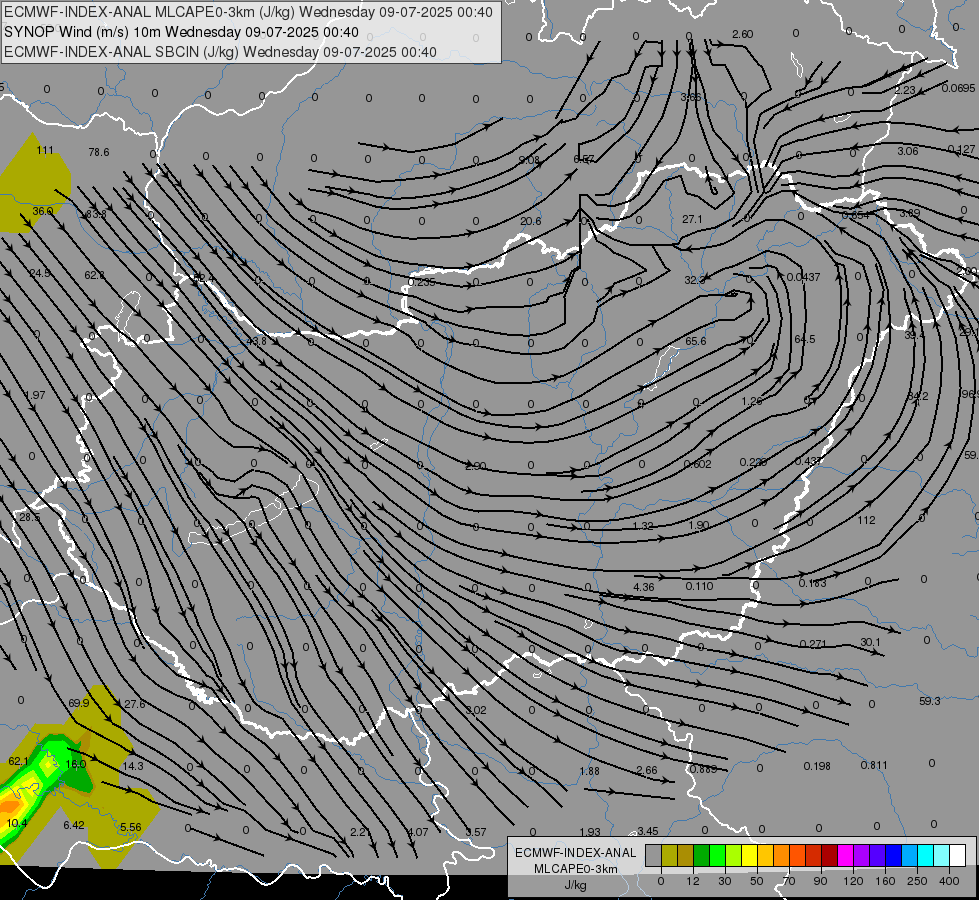This screenshot has height=900, width=979.
Task: Click the map value 62.1
Action: tap(19, 761)
